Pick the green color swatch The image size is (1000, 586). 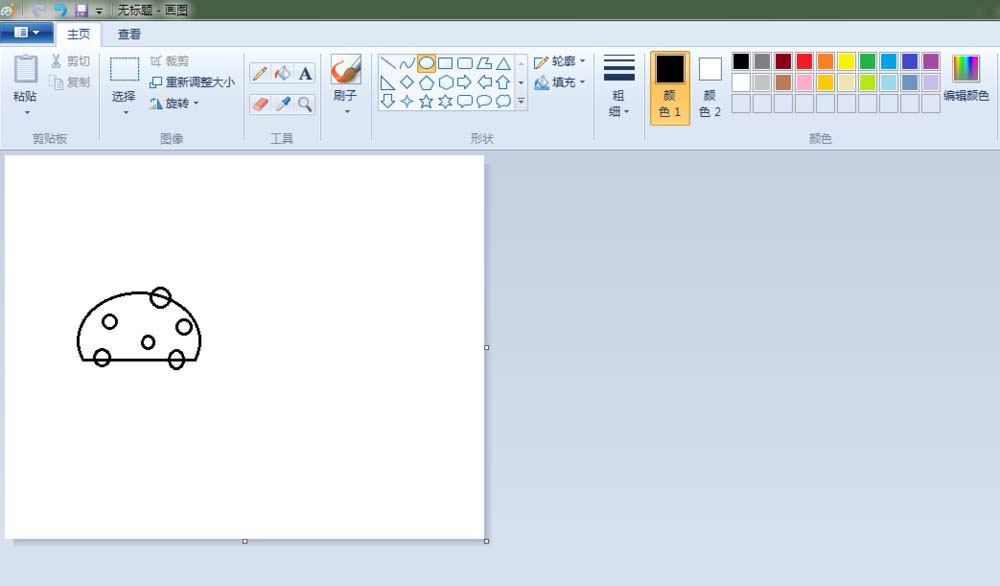(x=867, y=61)
